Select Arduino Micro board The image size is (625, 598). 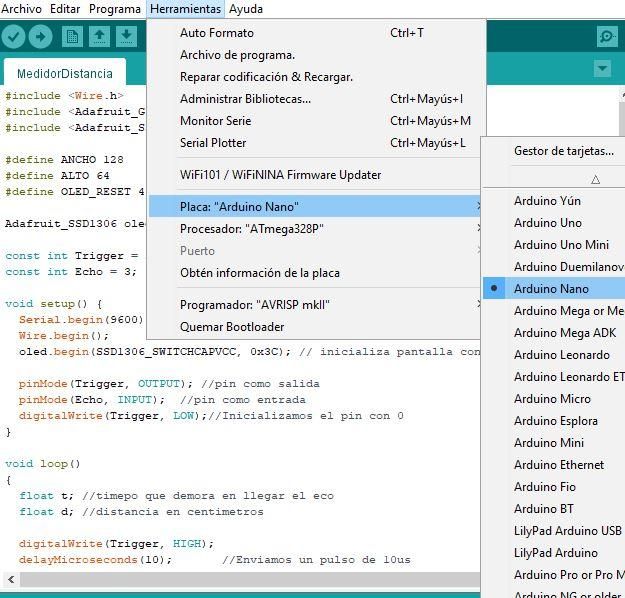click(554, 399)
